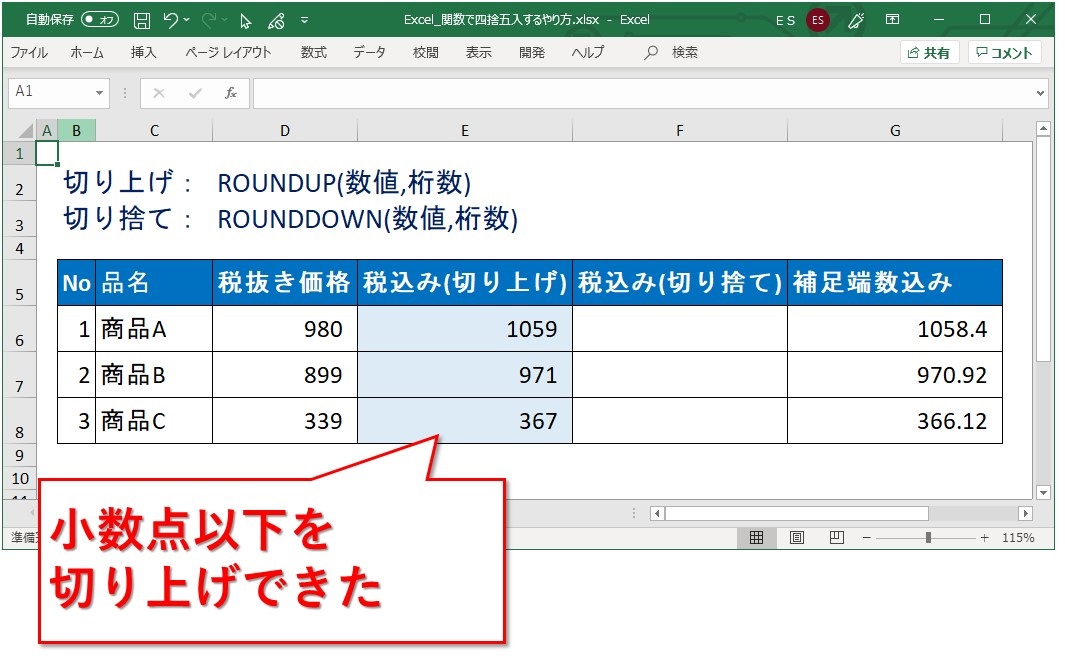The width and height of the screenshot is (1065, 661).
Task: Switch to Page Break Preview icon
Action: click(837, 538)
